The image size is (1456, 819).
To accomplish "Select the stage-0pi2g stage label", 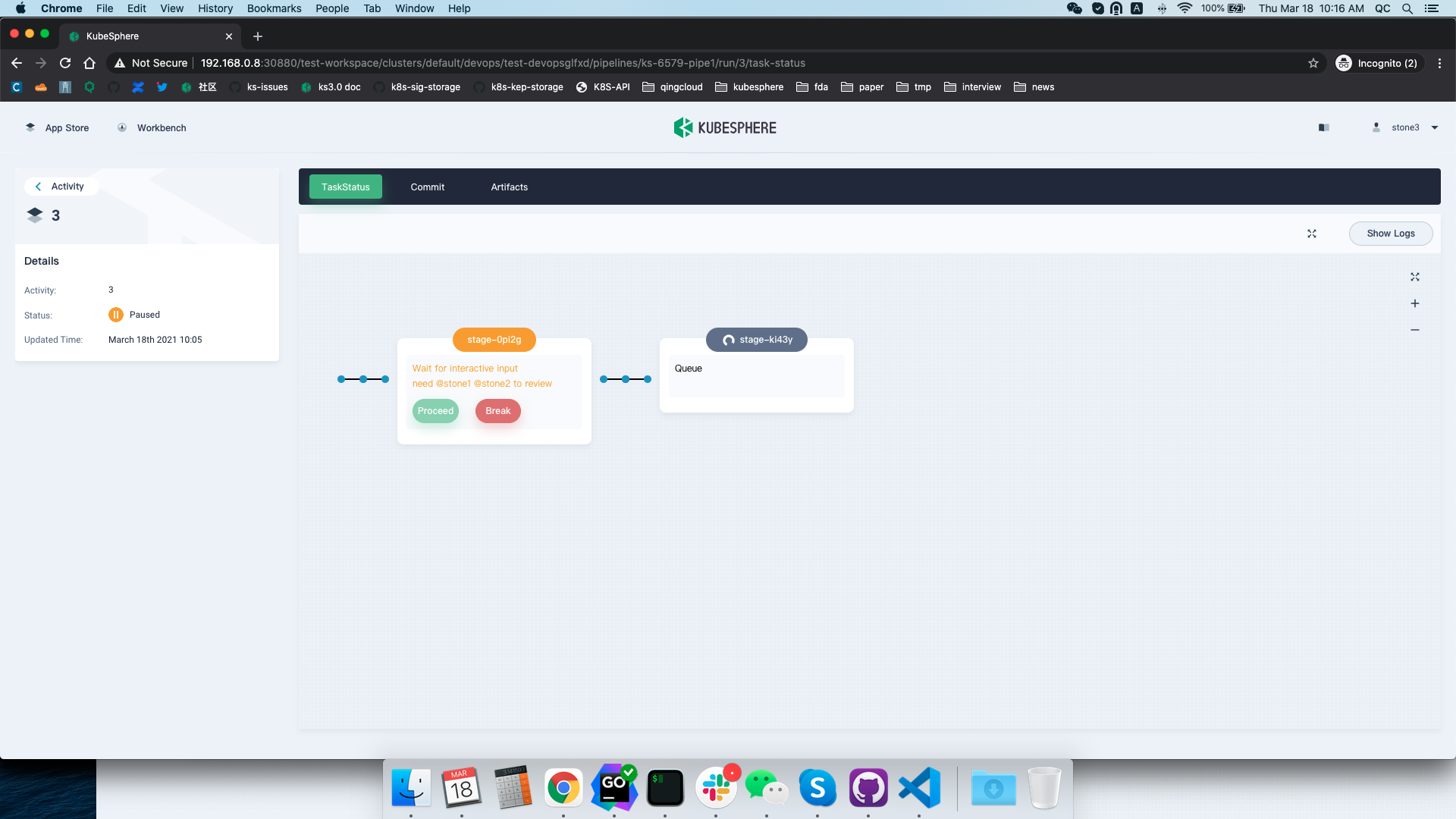I will [494, 340].
